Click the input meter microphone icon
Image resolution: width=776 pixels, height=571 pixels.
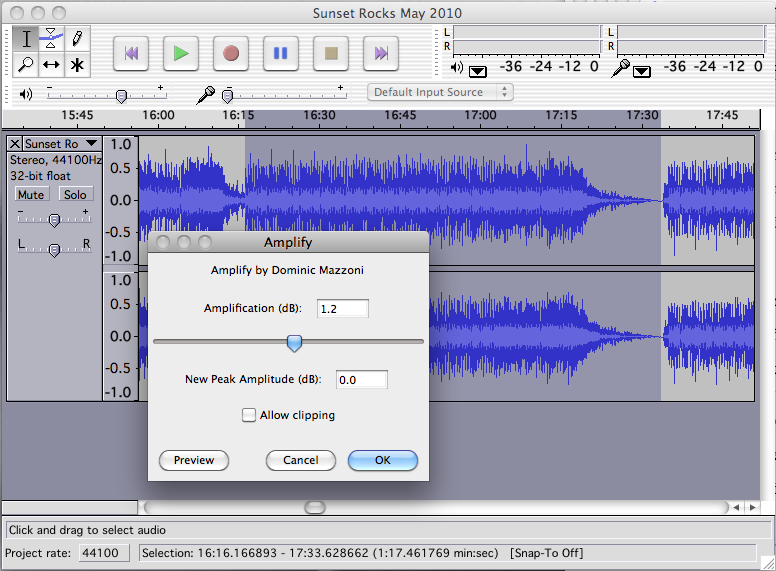pyautogui.click(x=620, y=68)
